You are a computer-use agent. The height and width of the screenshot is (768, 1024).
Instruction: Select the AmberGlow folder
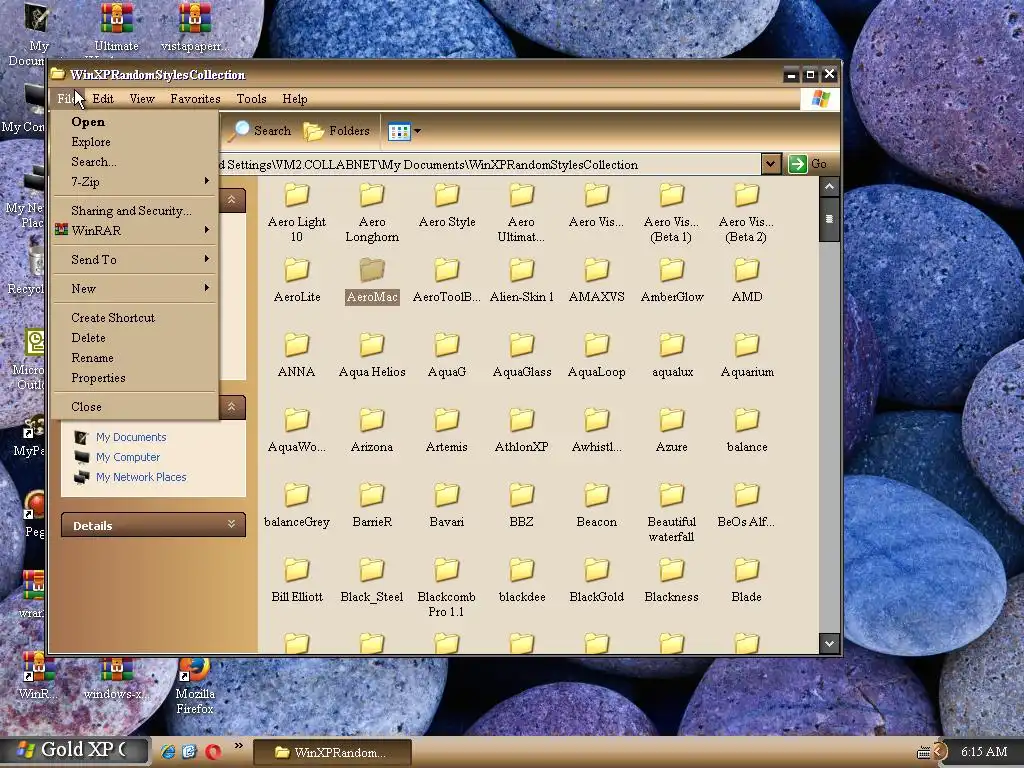671,281
